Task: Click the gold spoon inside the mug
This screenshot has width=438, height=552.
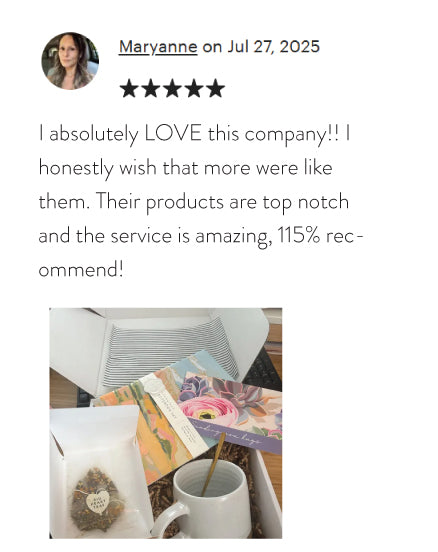Action: coord(213,464)
